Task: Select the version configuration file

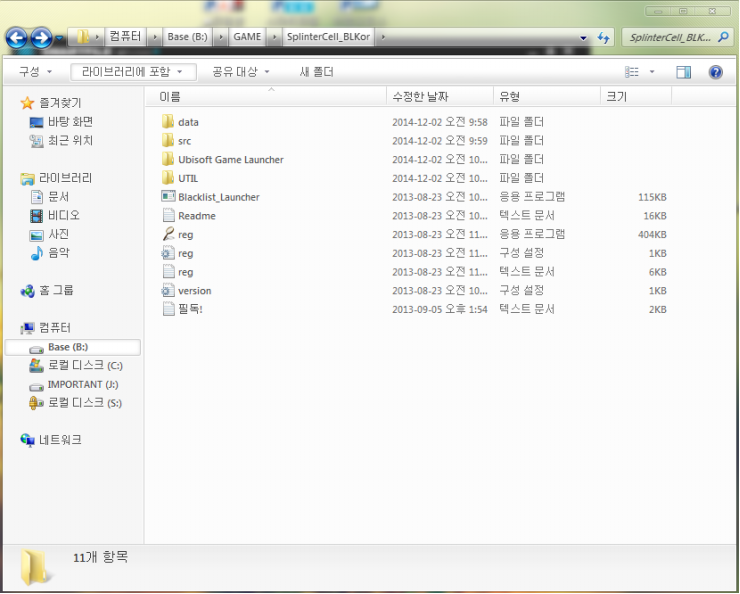Action: [186, 291]
